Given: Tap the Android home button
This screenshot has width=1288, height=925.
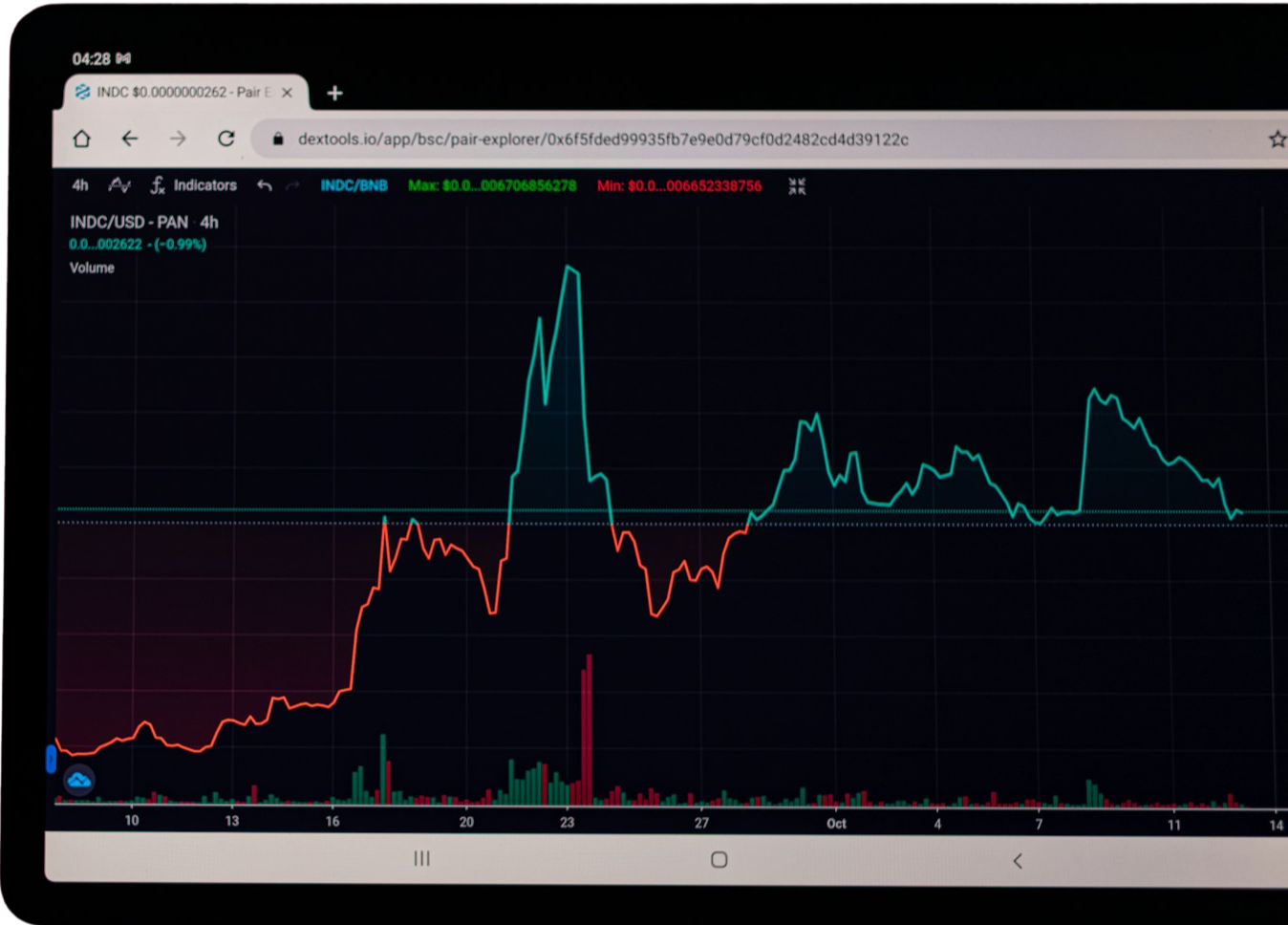Looking at the screenshot, I should pyautogui.click(x=719, y=860).
